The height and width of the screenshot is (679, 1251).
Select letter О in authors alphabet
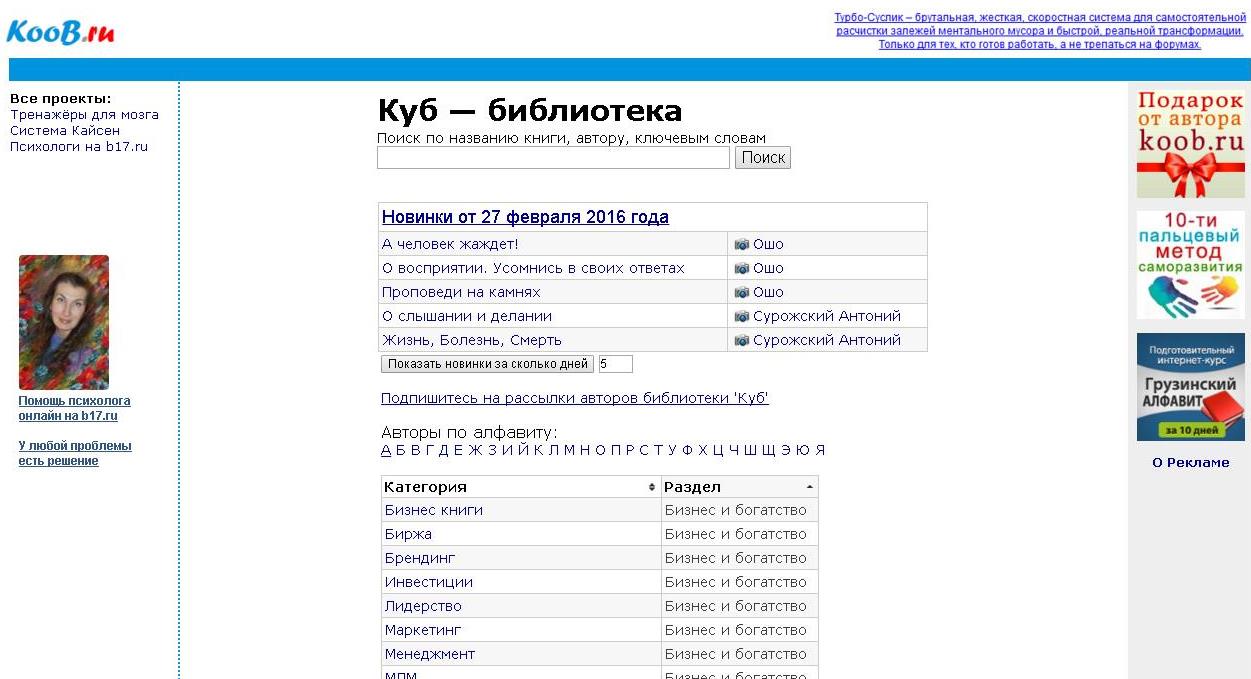[600, 450]
